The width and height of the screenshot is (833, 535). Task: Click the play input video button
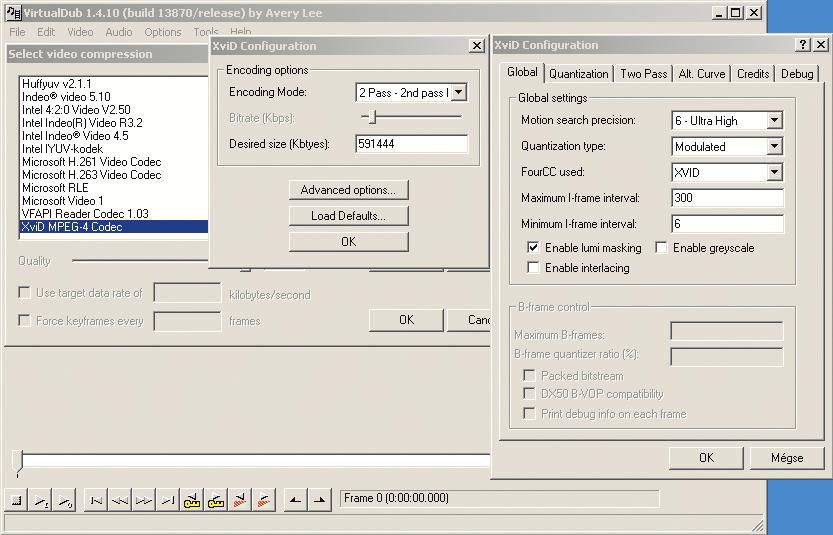pos(40,500)
